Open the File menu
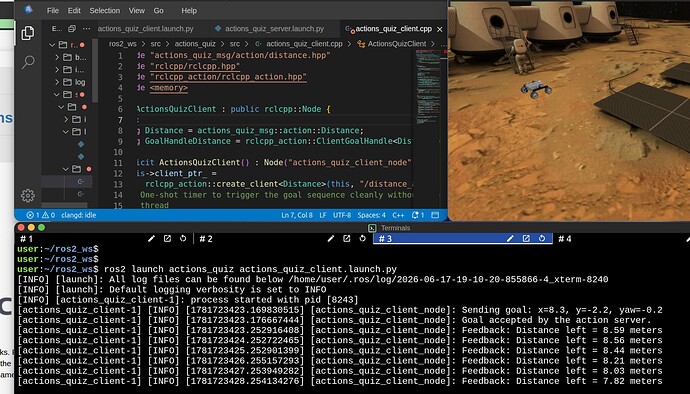 [53, 11]
